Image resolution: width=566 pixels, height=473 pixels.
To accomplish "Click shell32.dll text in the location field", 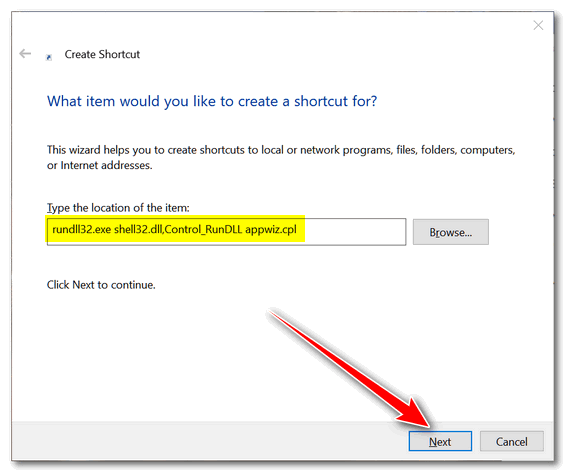I will pos(138,229).
